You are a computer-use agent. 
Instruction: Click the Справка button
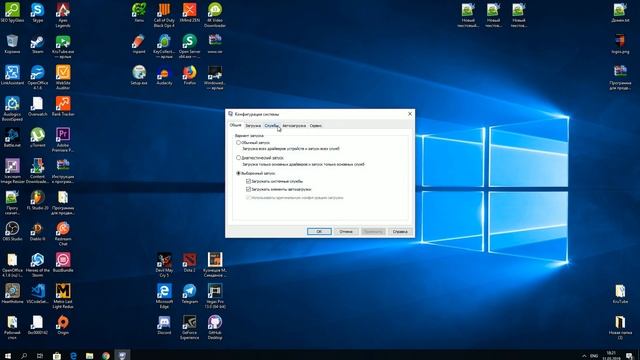tap(400, 231)
